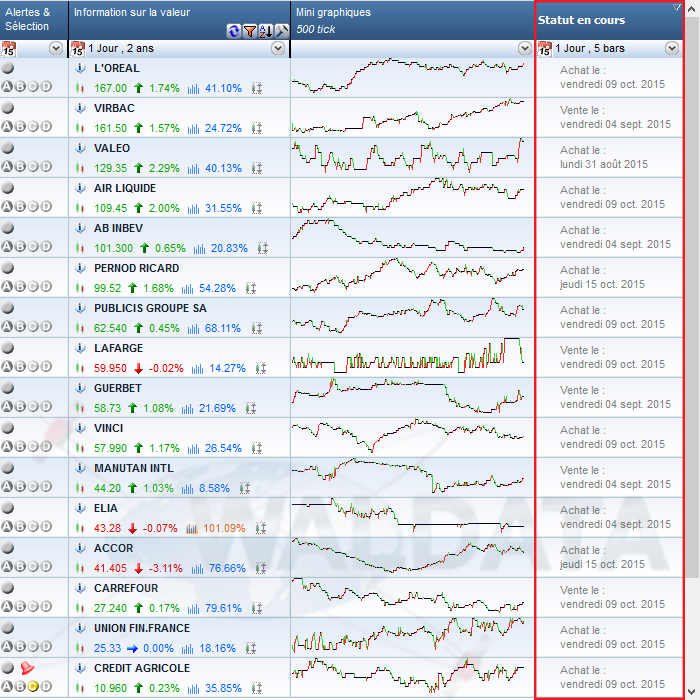The height and width of the screenshot is (700, 700).
Task: Click price range icon in GUERBET row
Action: pyautogui.click(x=251, y=408)
